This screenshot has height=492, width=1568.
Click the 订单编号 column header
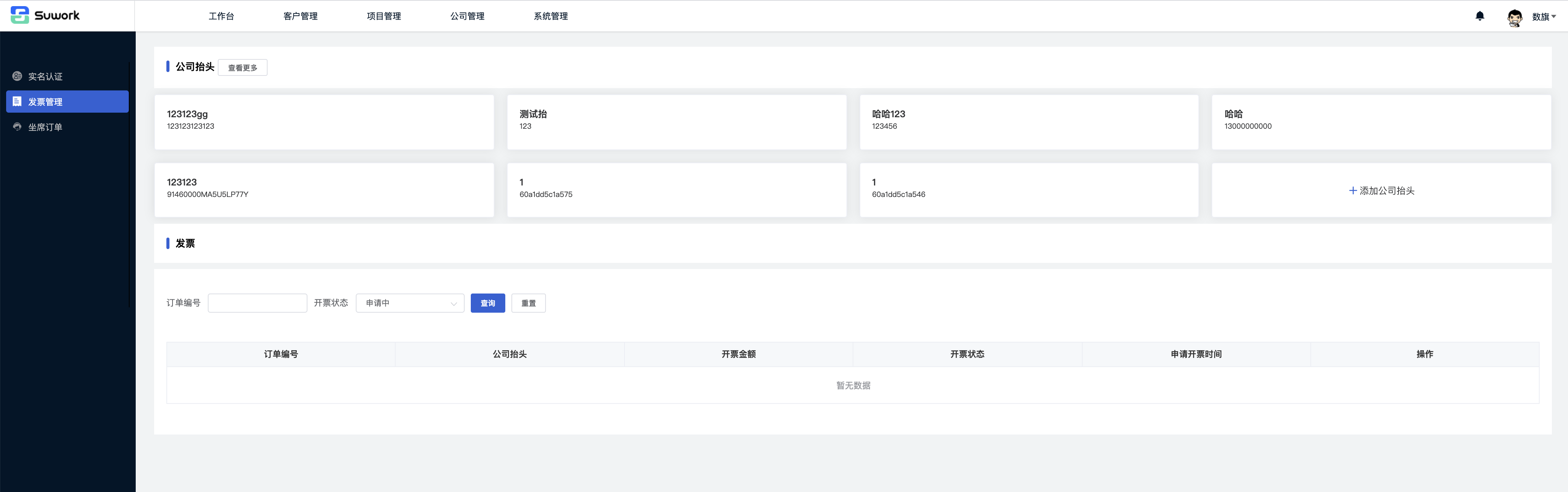[x=281, y=354]
